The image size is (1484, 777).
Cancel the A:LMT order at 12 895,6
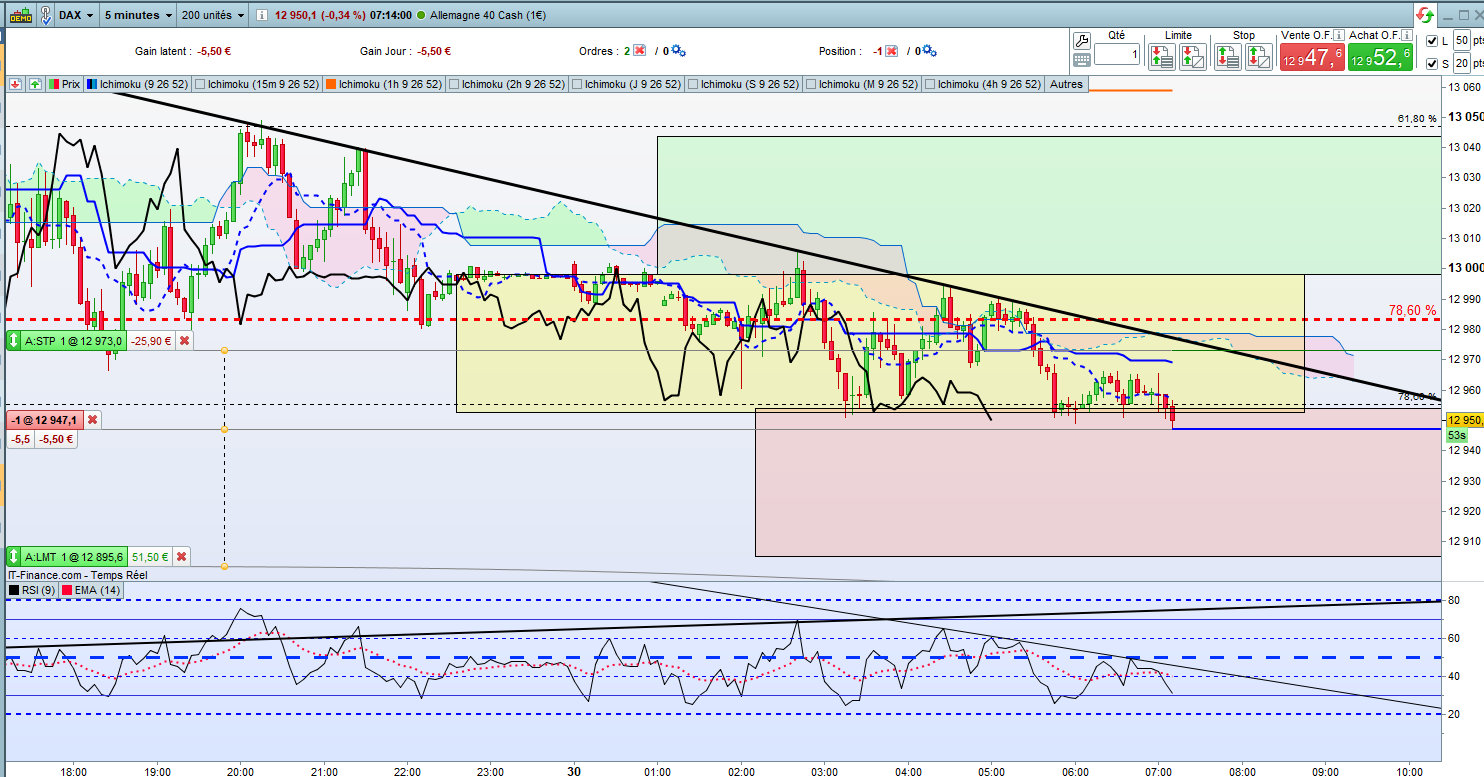coord(181,557)
